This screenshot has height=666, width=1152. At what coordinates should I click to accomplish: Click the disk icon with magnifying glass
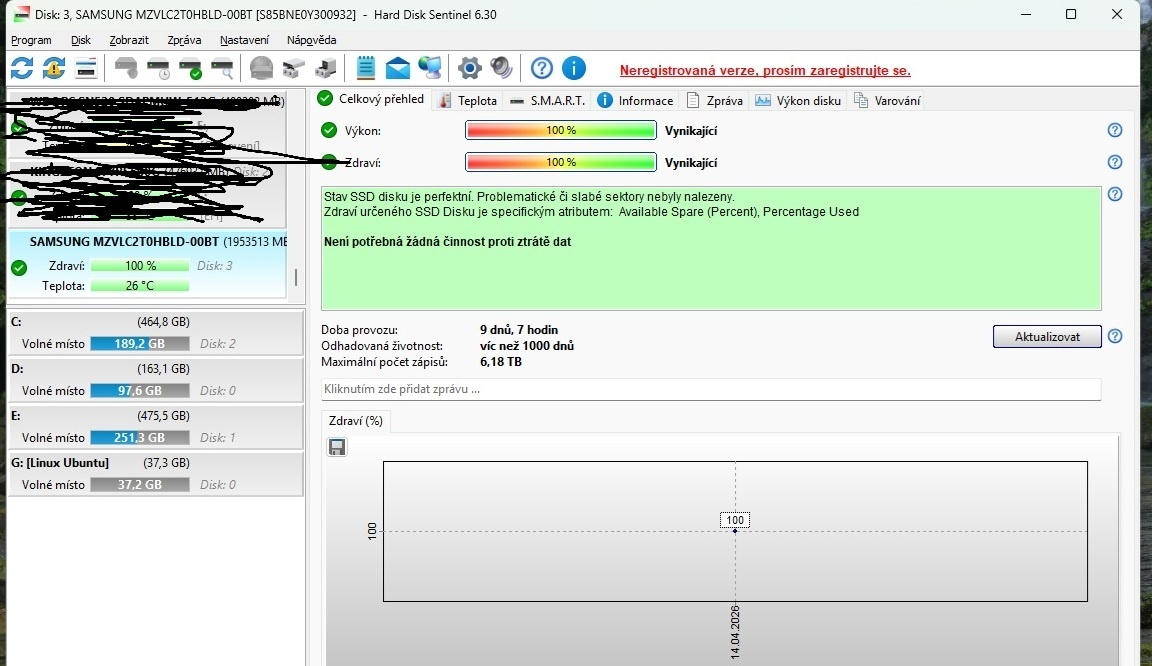[x=222, y=68]
